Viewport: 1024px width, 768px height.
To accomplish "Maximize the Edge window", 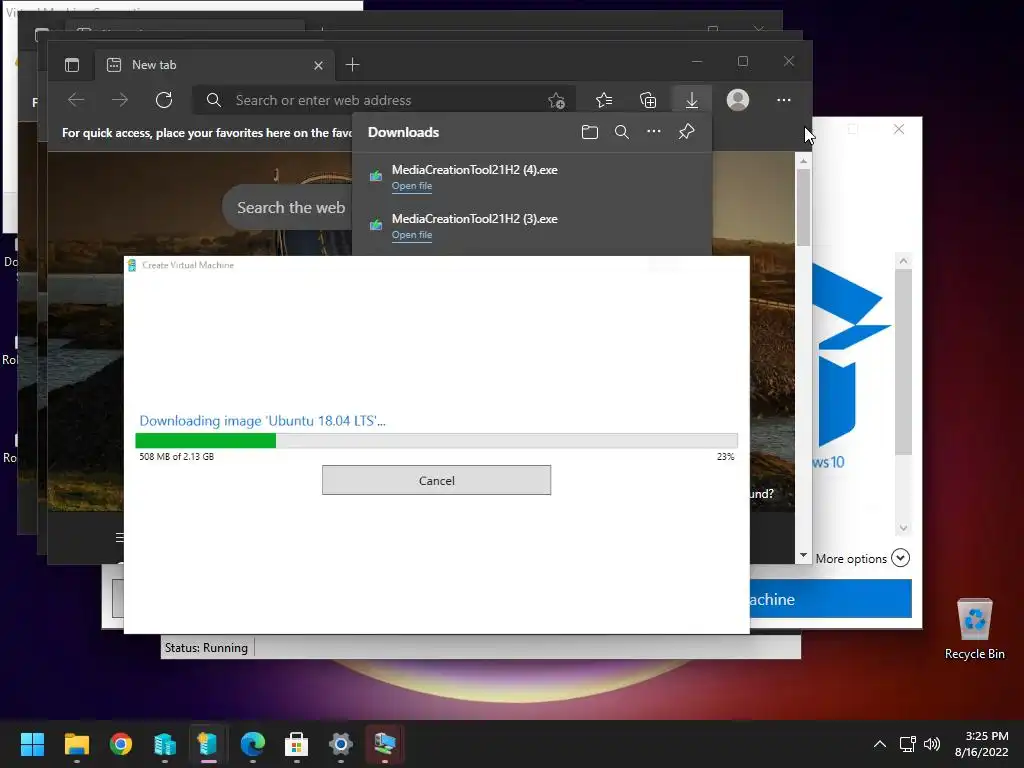I will click(743, 61).
